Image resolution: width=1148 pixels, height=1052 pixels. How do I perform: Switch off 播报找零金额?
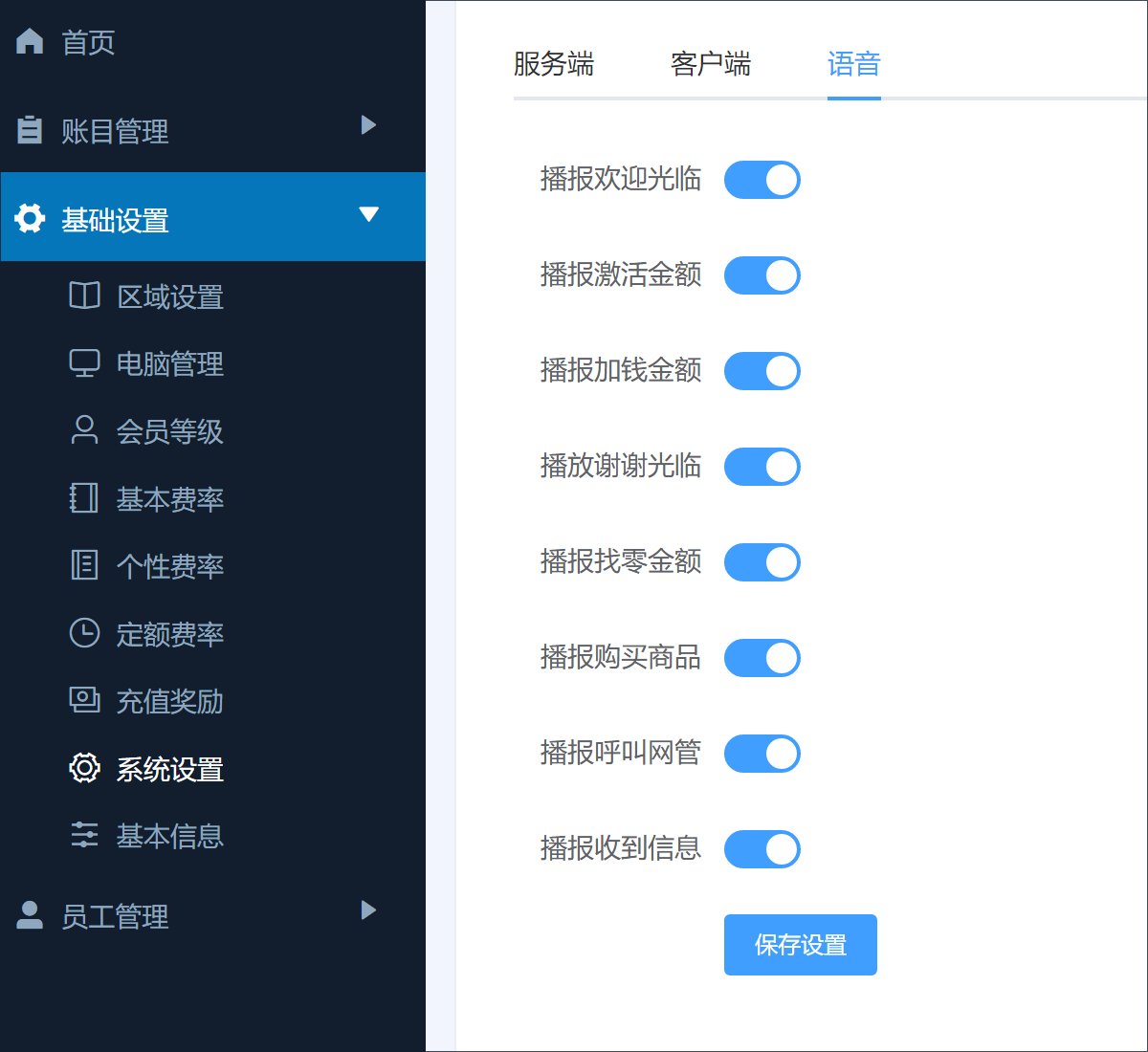[x=762, y=562]
